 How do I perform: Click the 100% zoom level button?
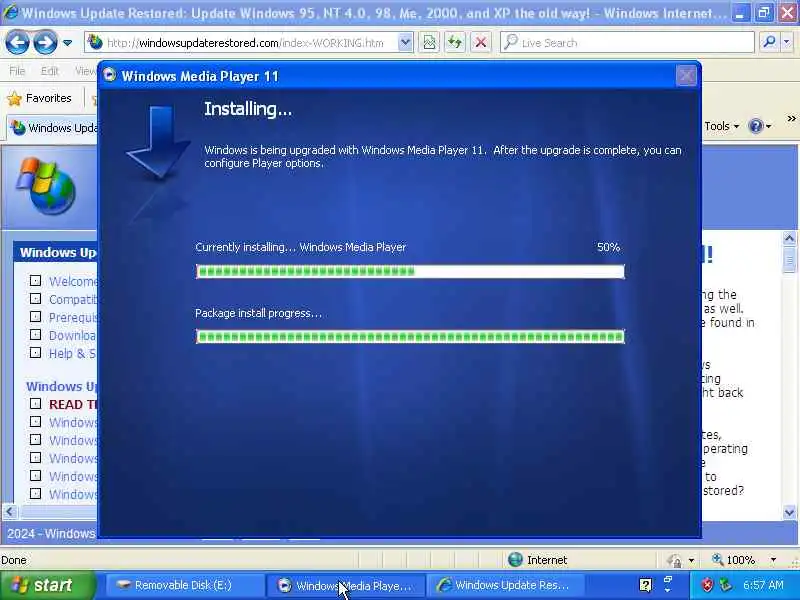tap(734, 560)
